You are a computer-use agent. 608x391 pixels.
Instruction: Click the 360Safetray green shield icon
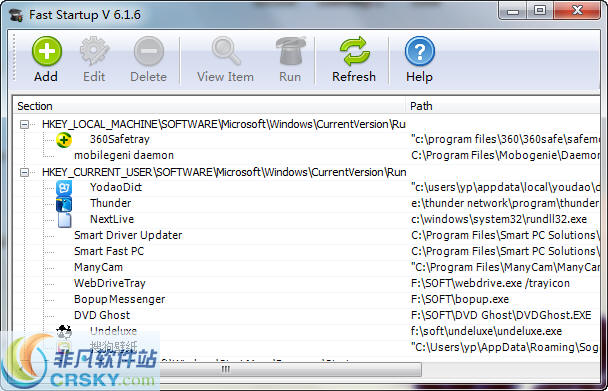[64, 140]
